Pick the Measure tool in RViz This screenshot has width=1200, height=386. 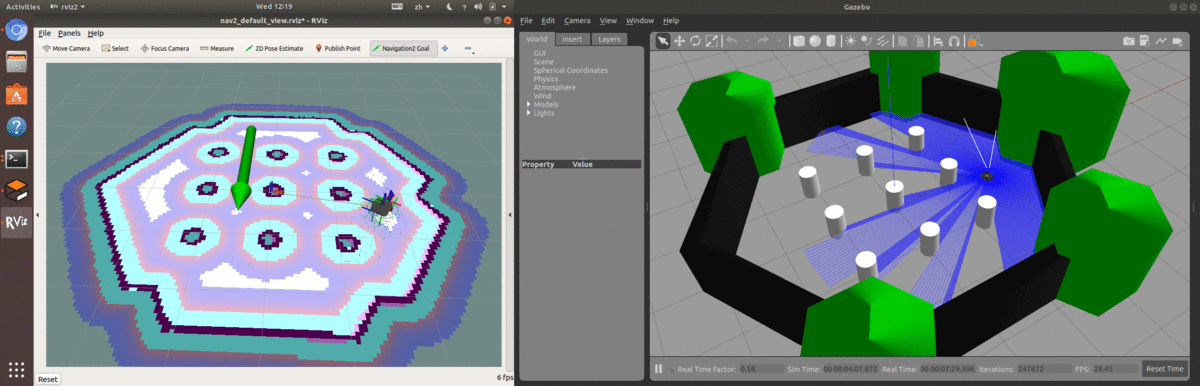217,48
